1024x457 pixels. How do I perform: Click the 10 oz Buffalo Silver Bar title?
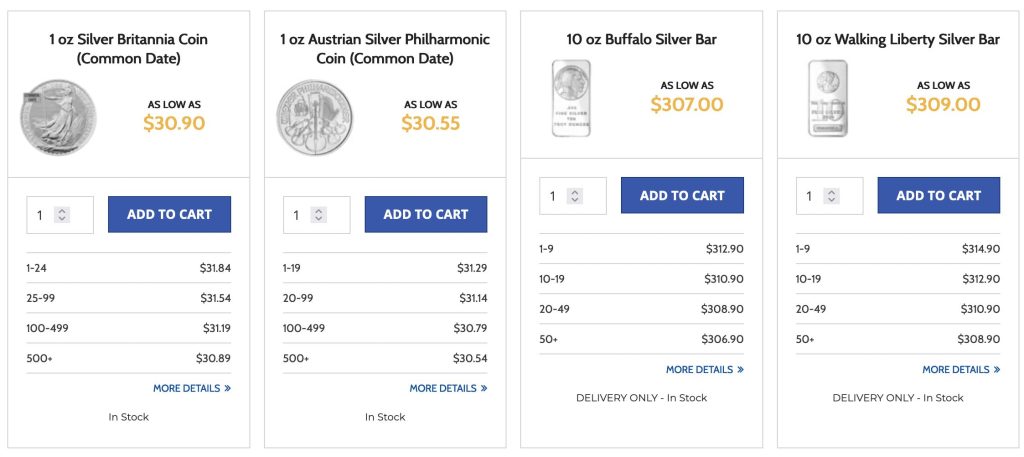641,40
